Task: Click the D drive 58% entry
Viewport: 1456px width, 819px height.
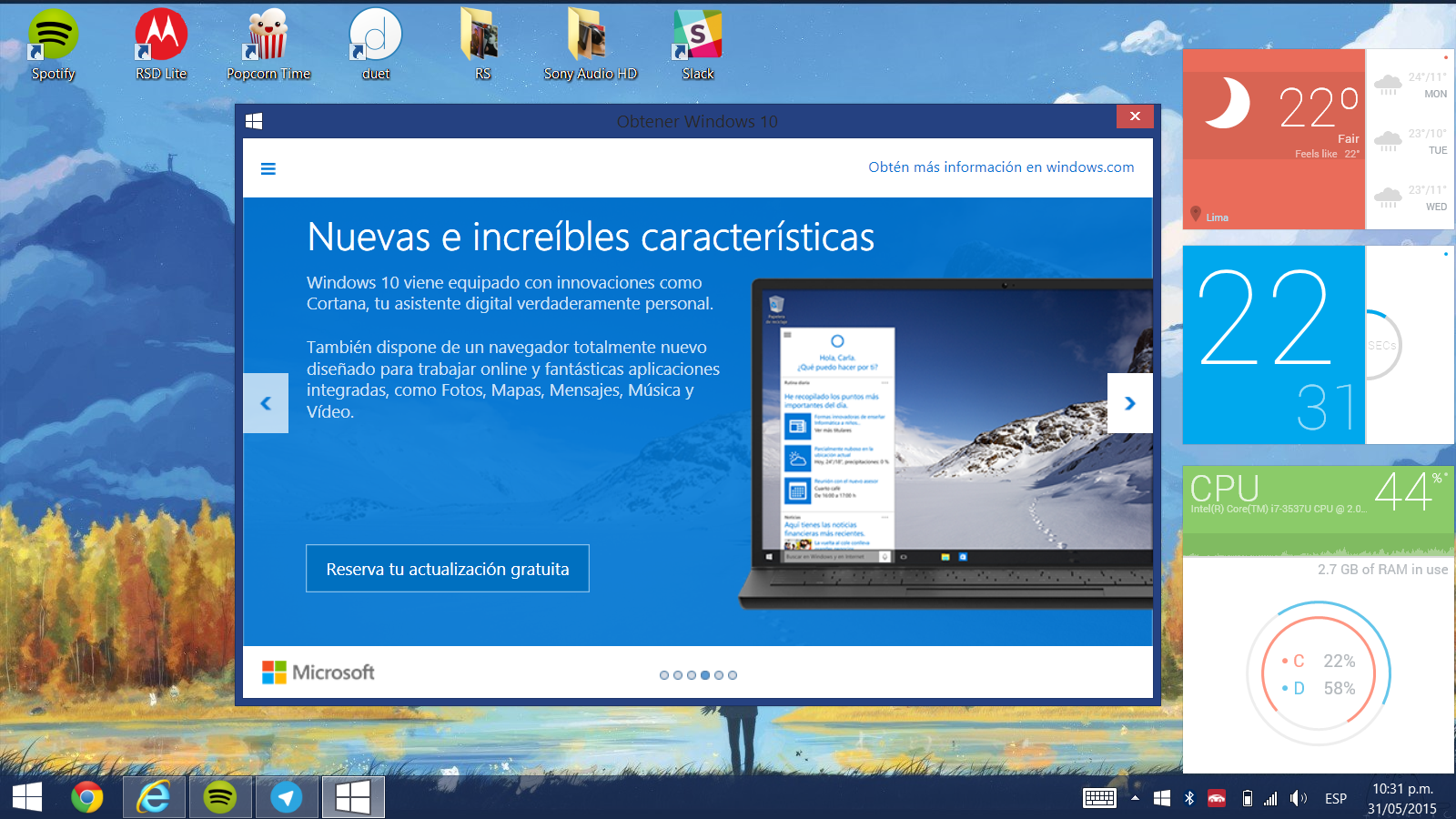Action: coord(1319,688)
